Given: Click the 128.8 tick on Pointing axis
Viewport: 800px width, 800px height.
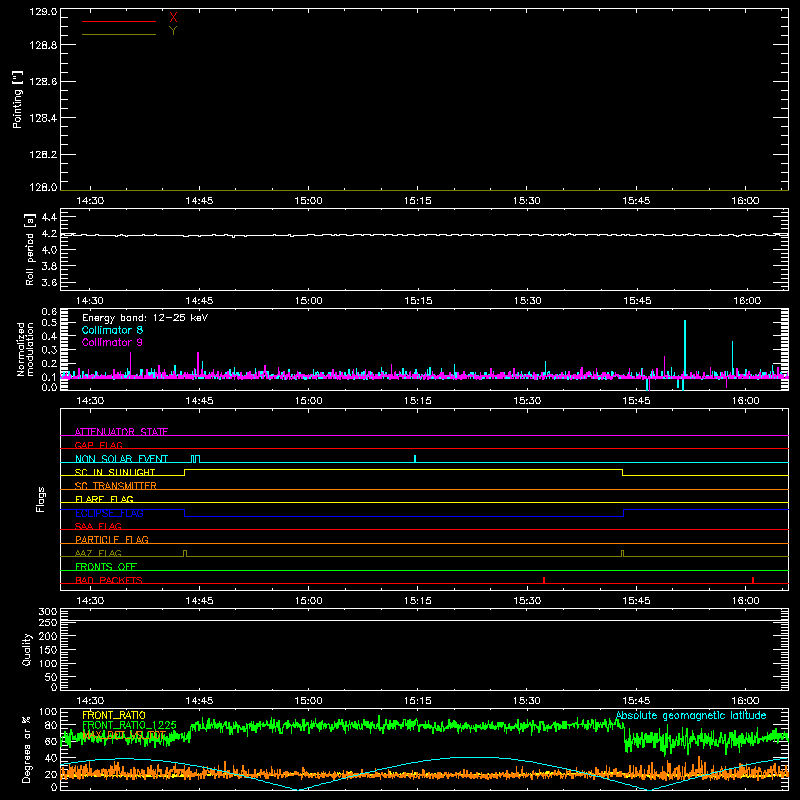Looking at the screenshot, I should click(x=43, y=45).
